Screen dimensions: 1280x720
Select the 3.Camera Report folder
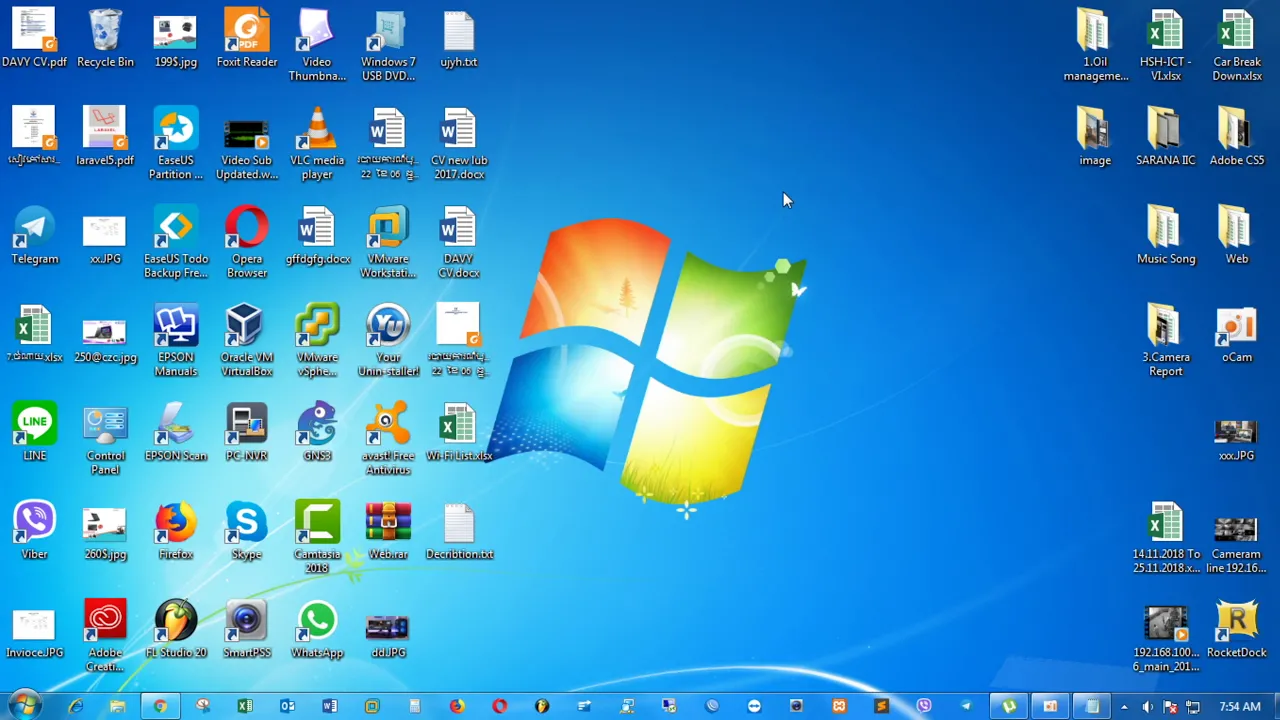tap(1166, 340)
